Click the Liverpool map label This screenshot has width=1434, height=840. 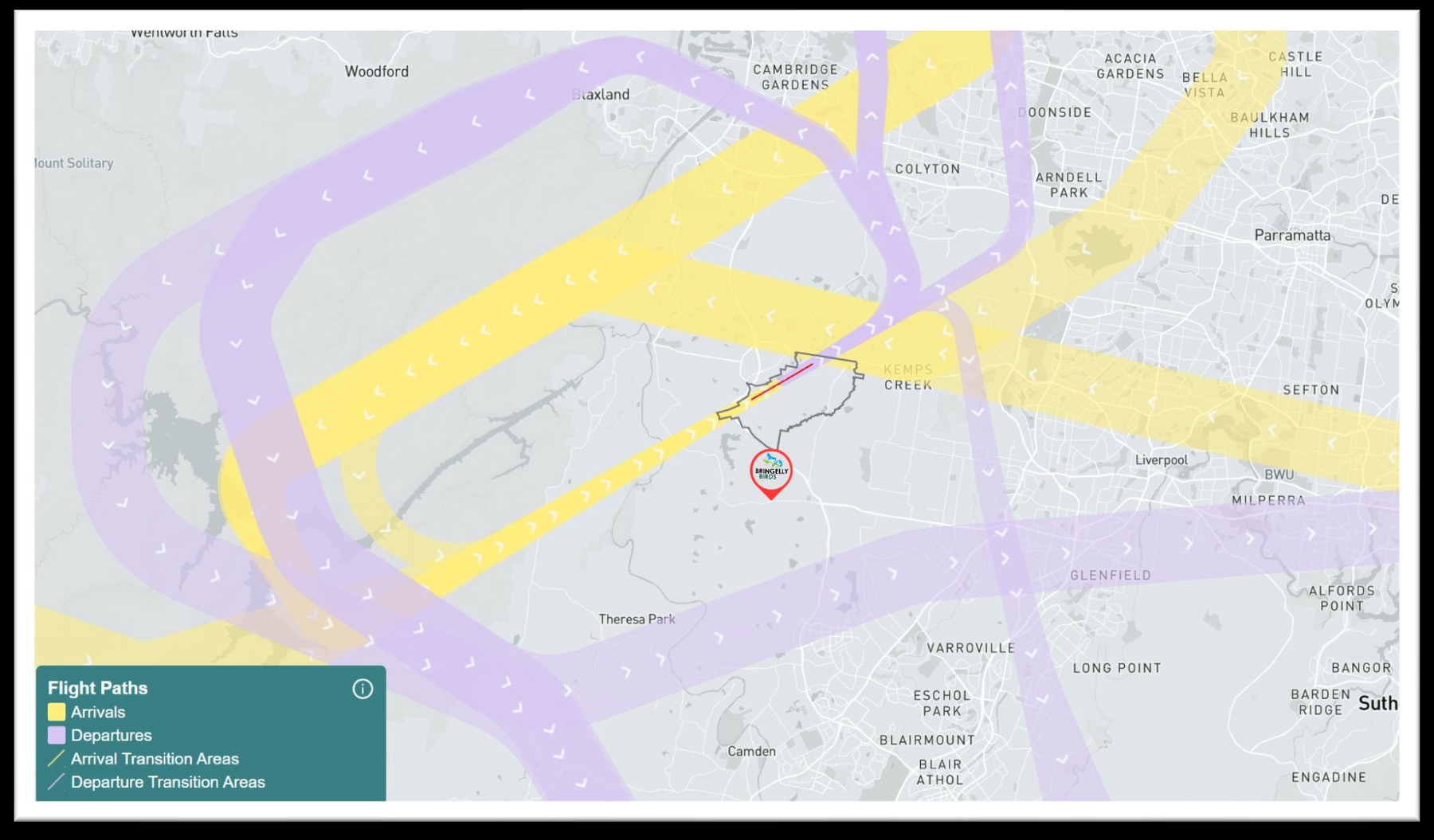tap(1161, 459)
